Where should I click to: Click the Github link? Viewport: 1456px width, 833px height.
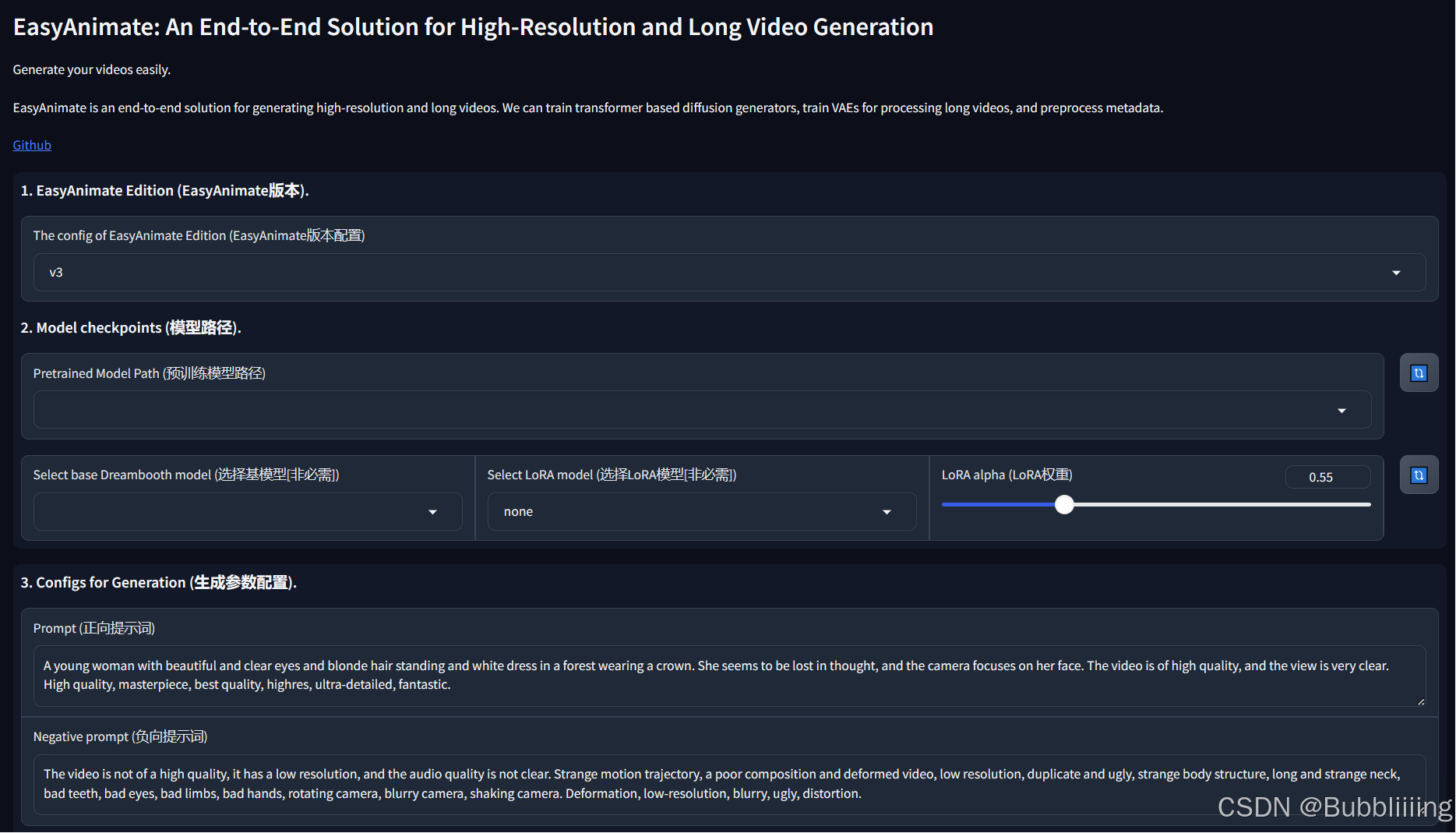pos(32,145)
